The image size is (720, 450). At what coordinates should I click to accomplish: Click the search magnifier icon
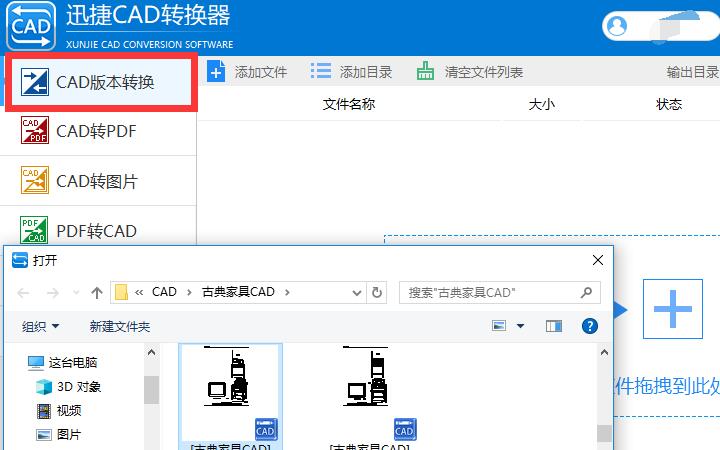coord(586,292)
